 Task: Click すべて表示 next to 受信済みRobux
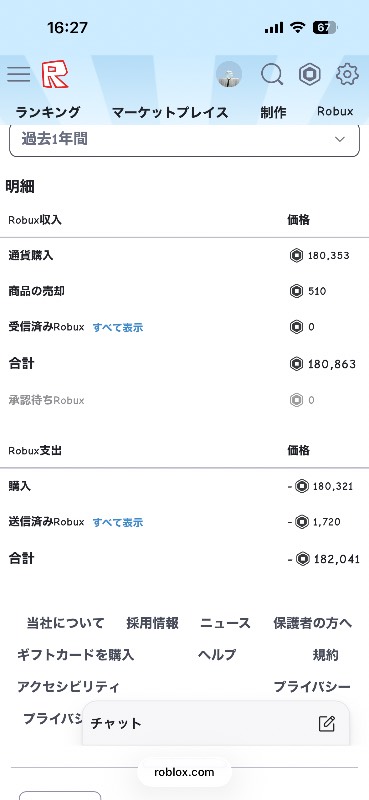pyautogui.click(x=118, y=328)
